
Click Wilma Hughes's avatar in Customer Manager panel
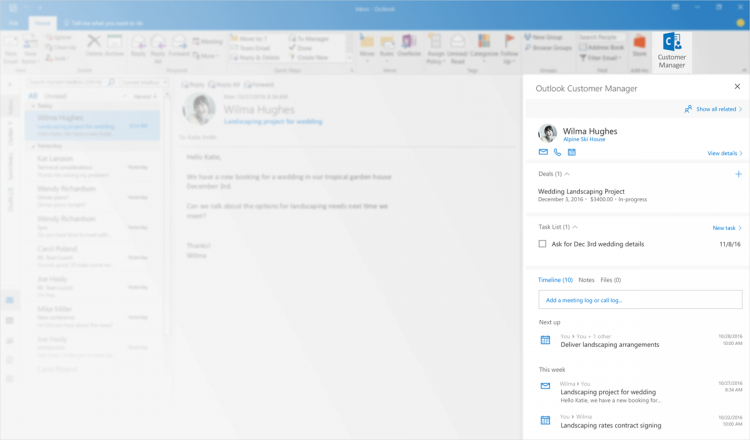coord(548,133)
